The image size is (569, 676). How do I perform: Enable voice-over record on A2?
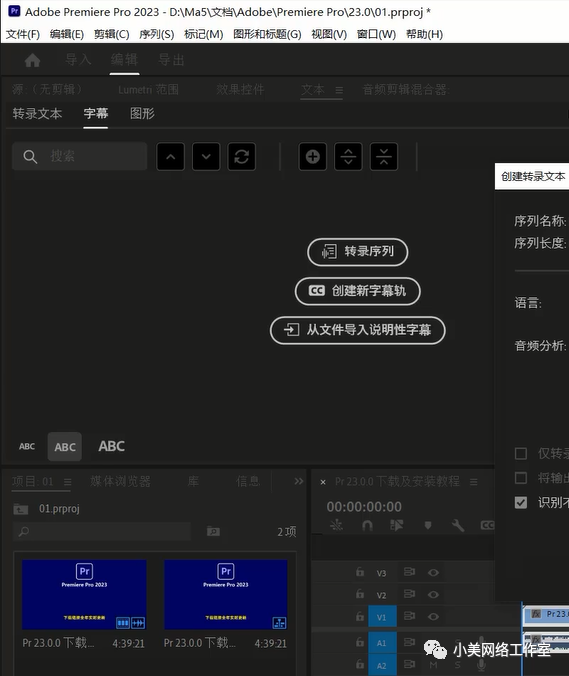click(x=481, y=665)
